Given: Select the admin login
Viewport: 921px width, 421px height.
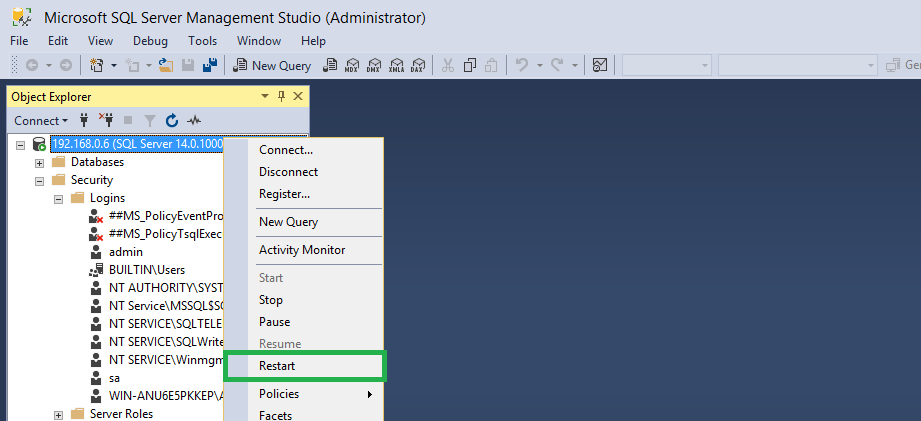Looking at the screenshot, I should (x=126, y=252).
